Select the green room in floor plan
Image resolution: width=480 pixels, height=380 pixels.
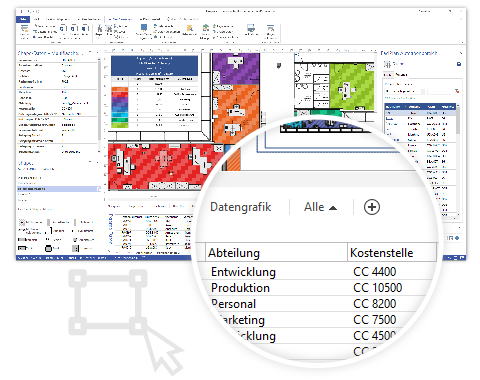coord(352,86)
